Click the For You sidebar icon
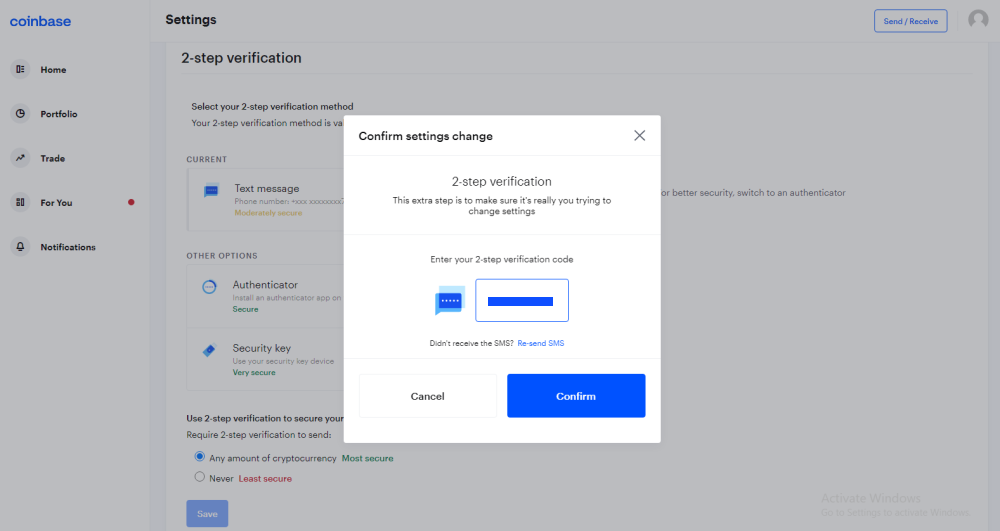The height and width of the screenshot is (531, 1000). tap(20, 203)
